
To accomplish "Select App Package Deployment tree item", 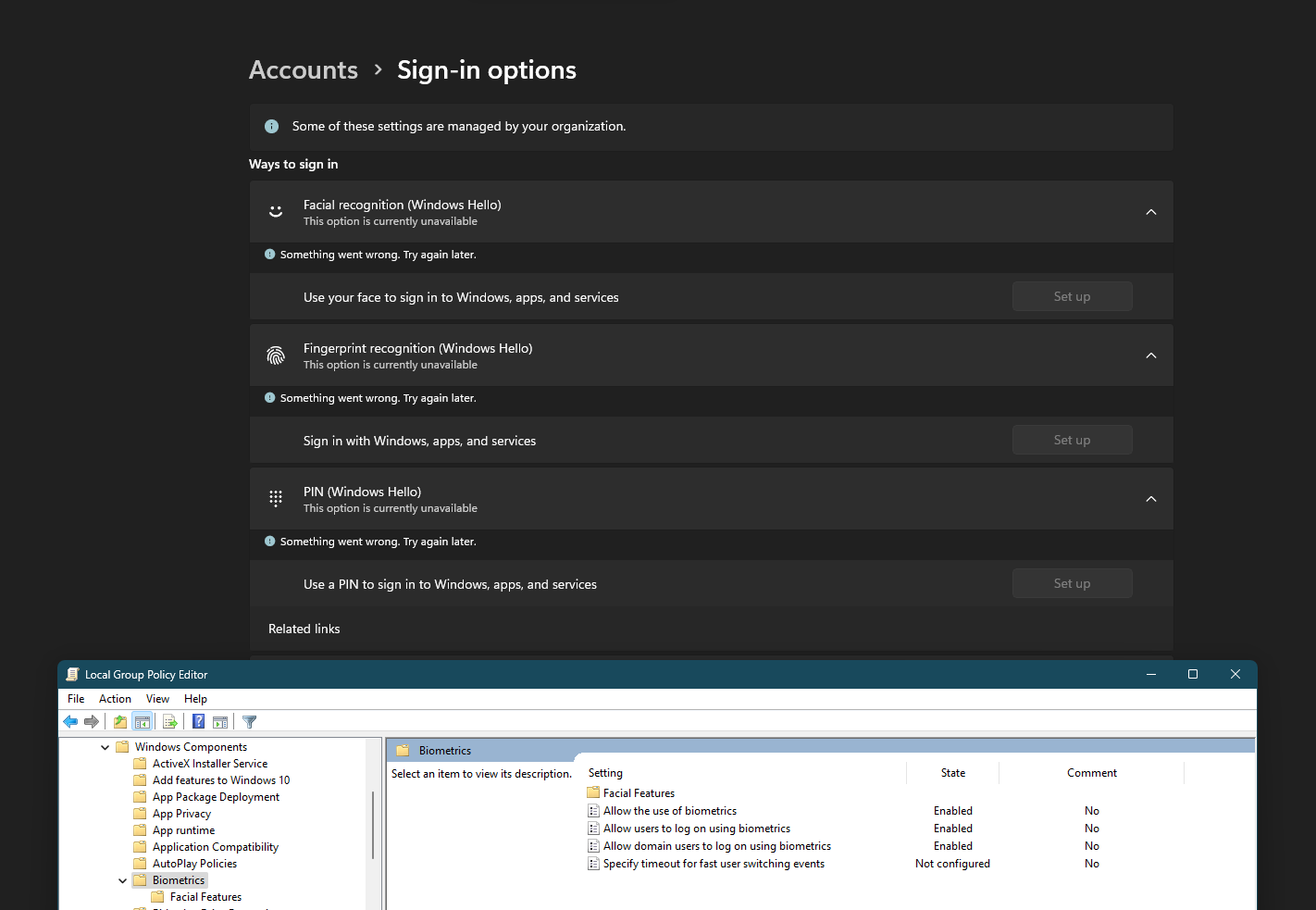I will [216, 797].
